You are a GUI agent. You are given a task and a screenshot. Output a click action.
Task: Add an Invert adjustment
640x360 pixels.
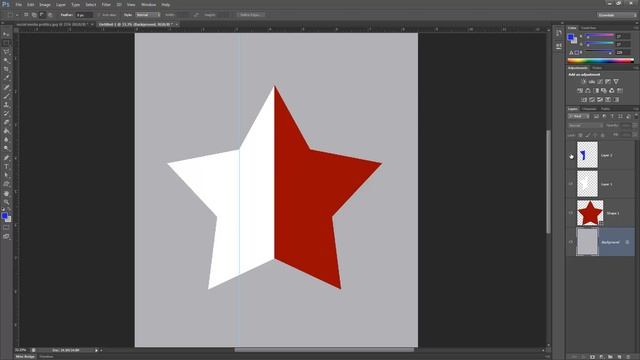click(x=584, y=100)
